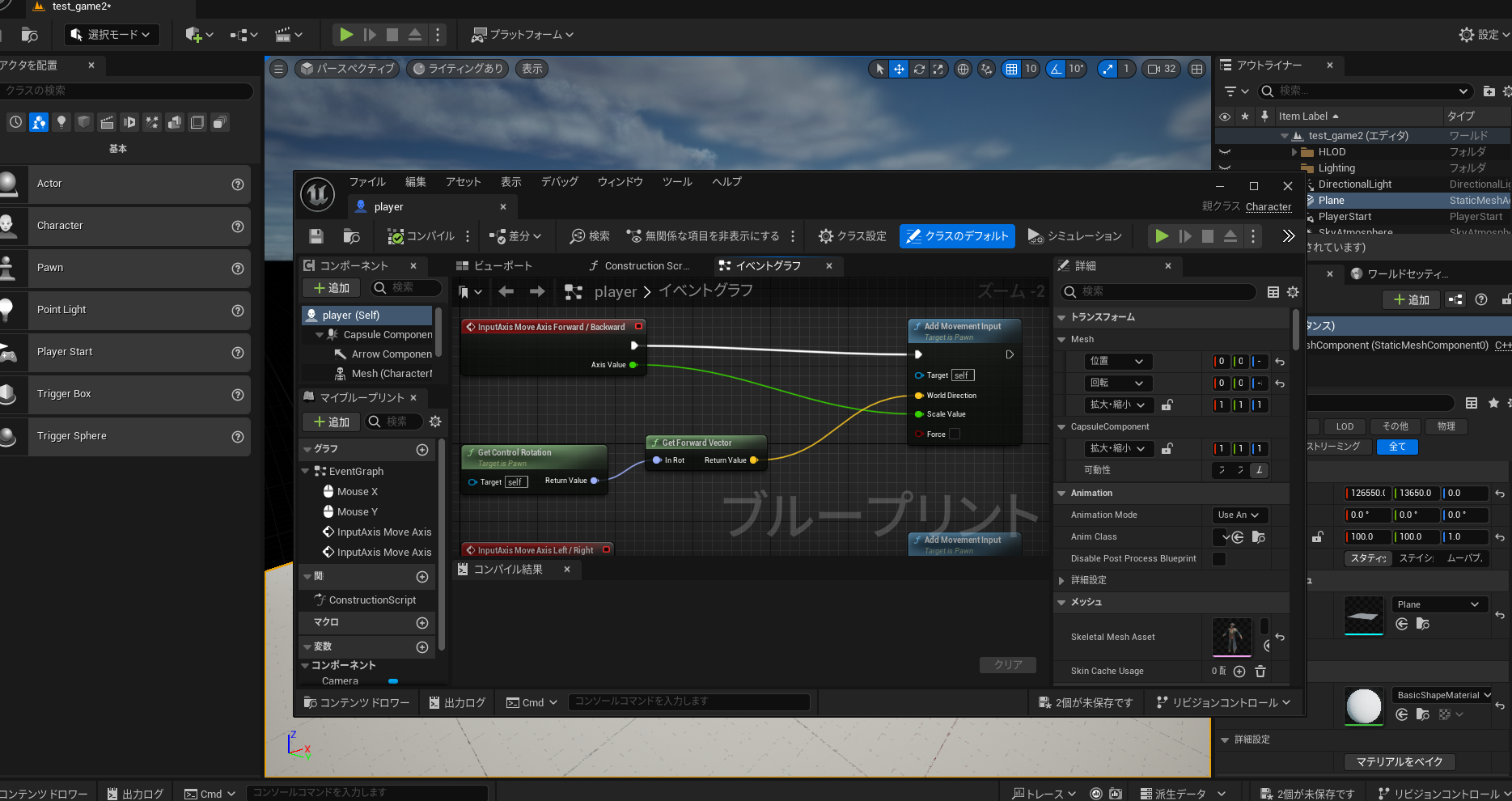Open Class Settings in blueprint toolbar
The width and height of the screenshot is (1512, 801).
pyautogui.click(x=852, y=236)
